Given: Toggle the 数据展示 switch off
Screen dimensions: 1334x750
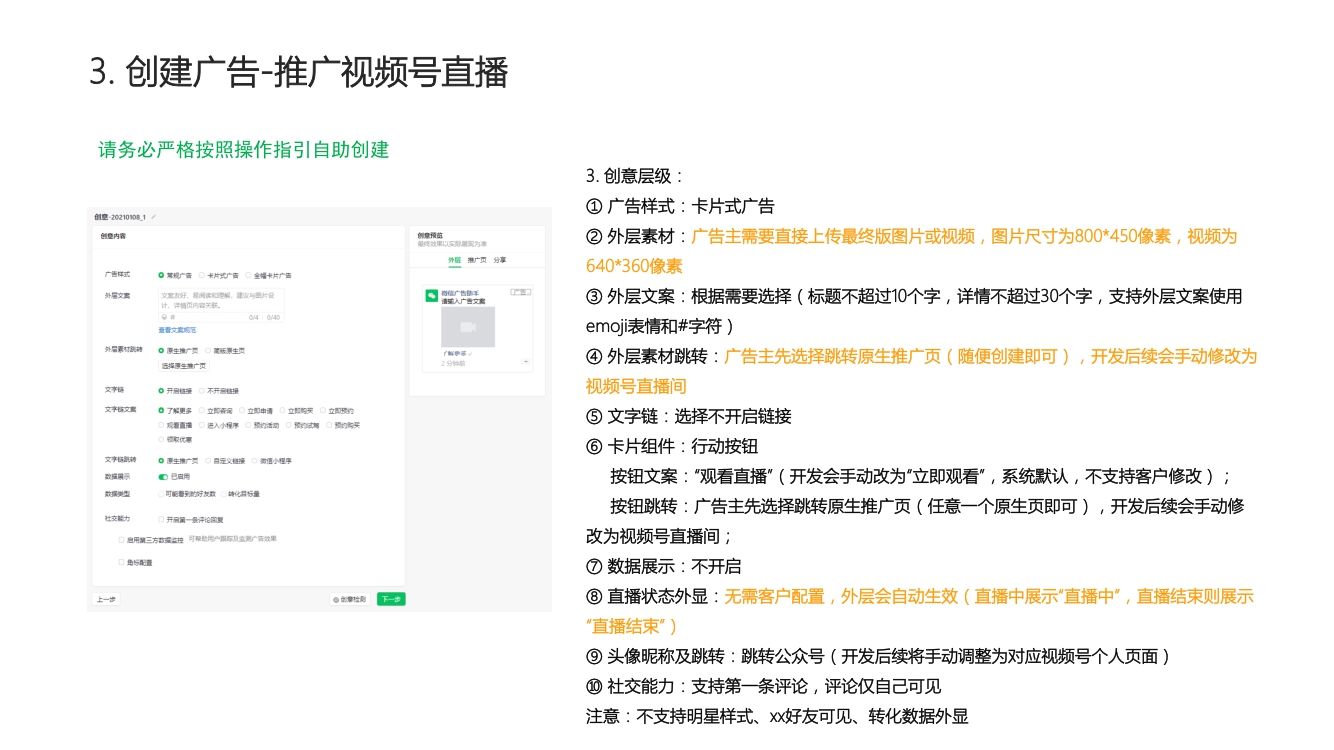Looking at the screenshot, I should point(163,477).
